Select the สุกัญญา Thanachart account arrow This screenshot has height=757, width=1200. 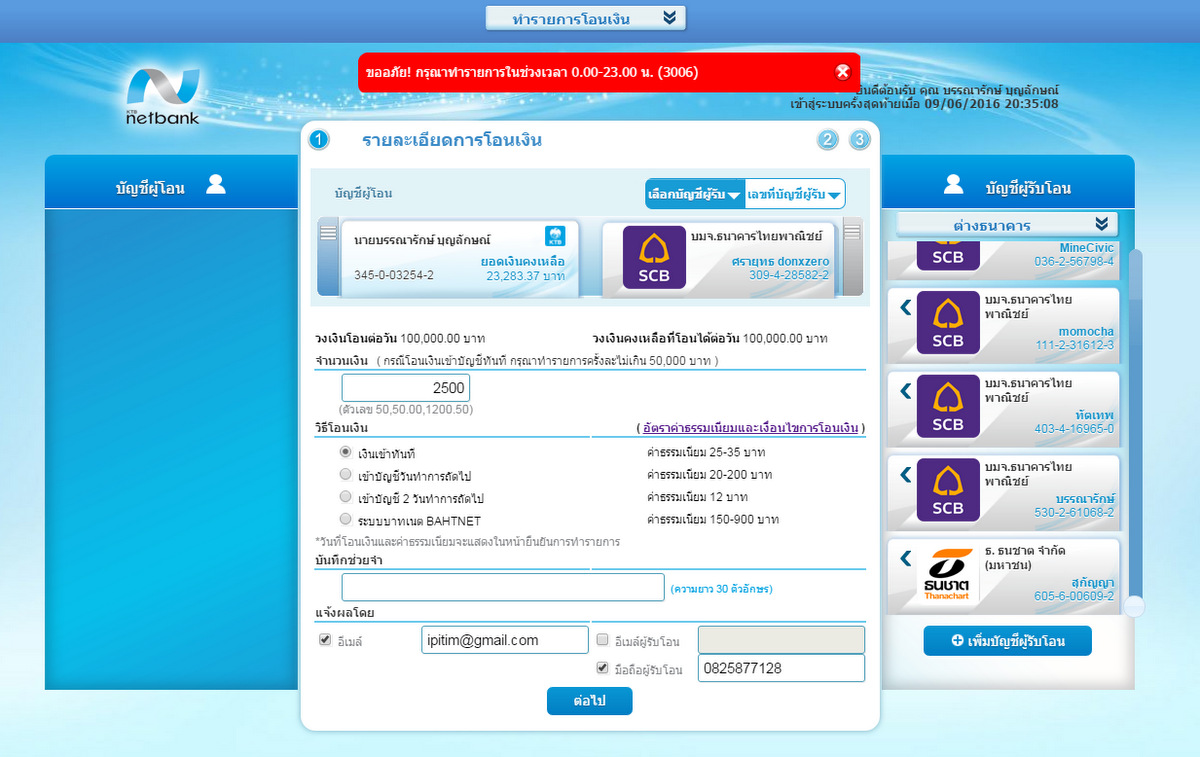(906, 558)
